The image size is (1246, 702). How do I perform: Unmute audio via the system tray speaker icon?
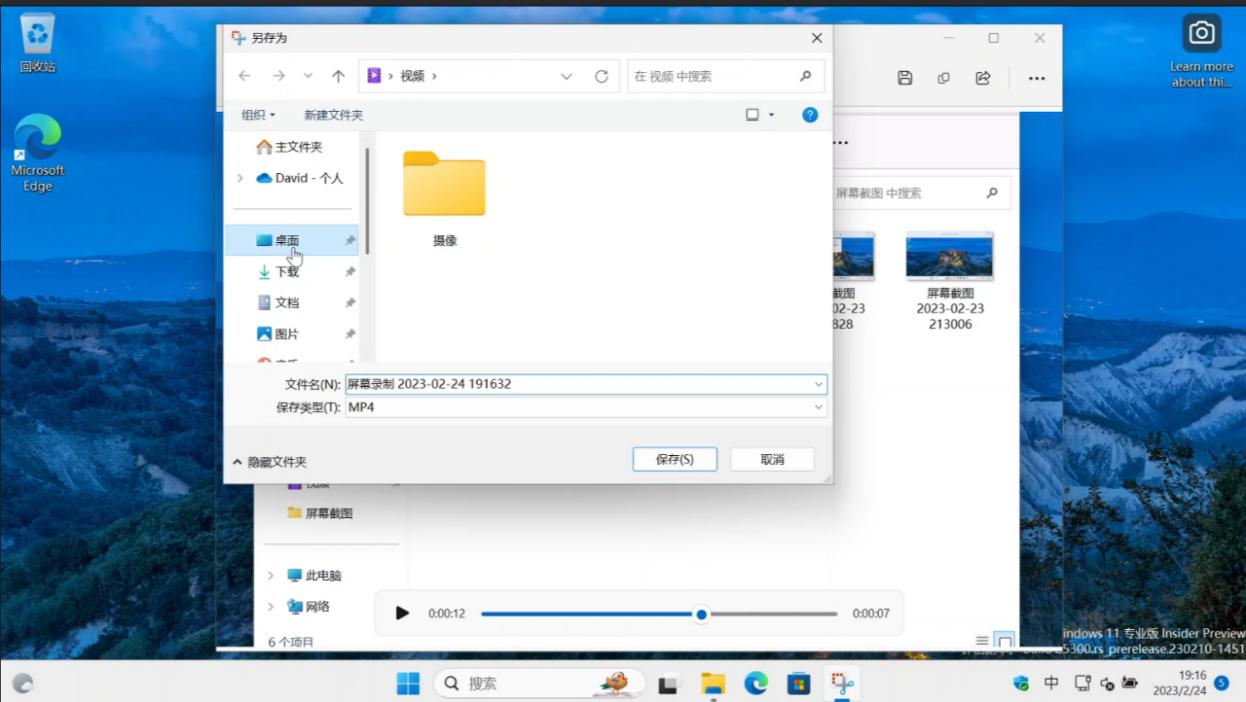pos(1106,683)
